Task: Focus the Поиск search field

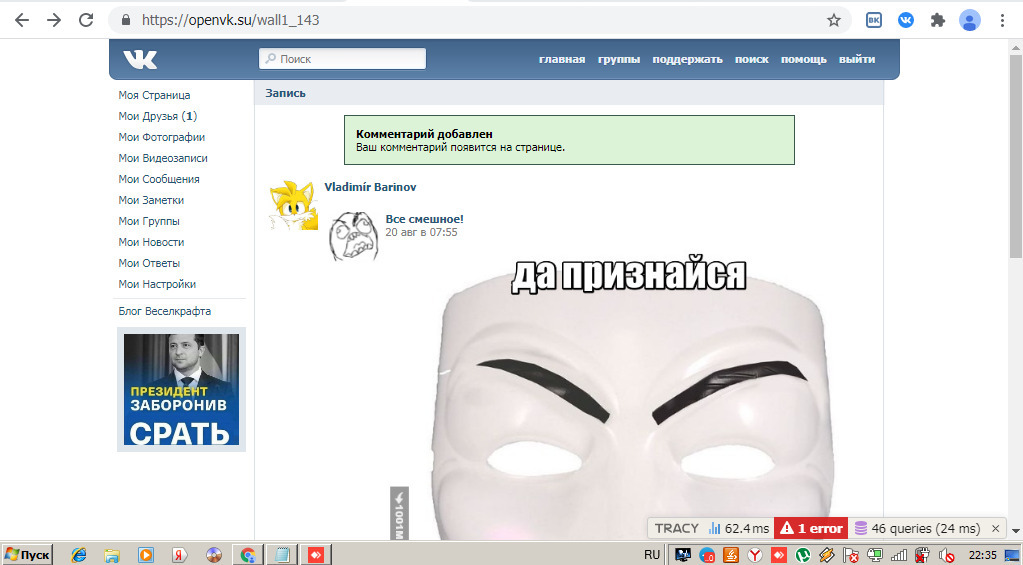Action: (x=343, y=59)
